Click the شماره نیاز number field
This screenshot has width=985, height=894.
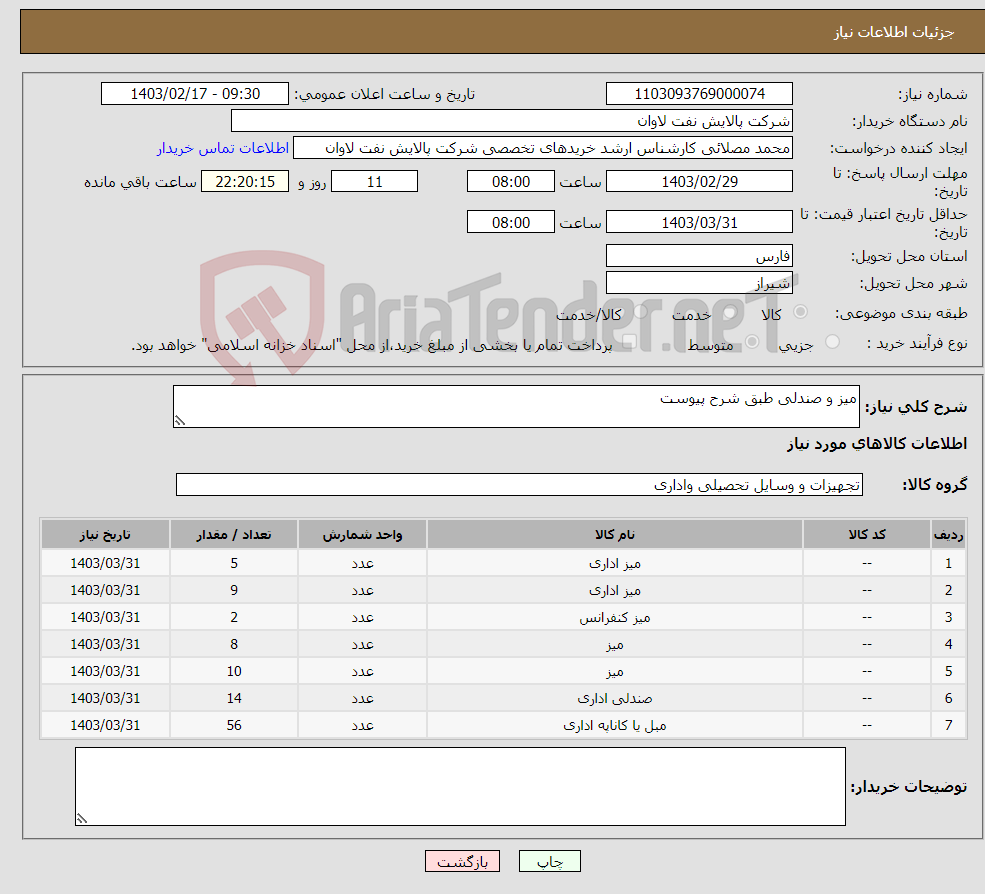[699, 94]
